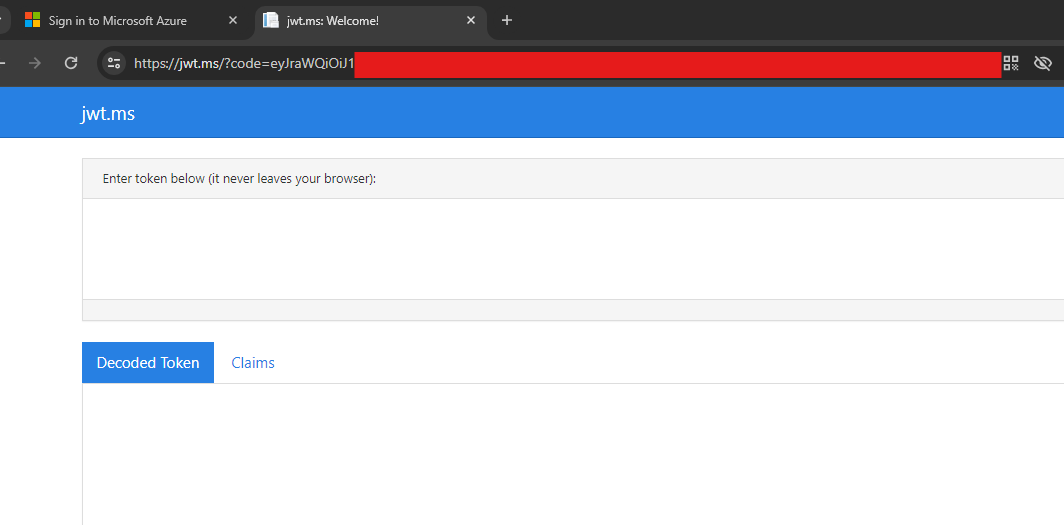Go forward in browser history
This screenshot has height=525, width=1064.
click(35, 63)
